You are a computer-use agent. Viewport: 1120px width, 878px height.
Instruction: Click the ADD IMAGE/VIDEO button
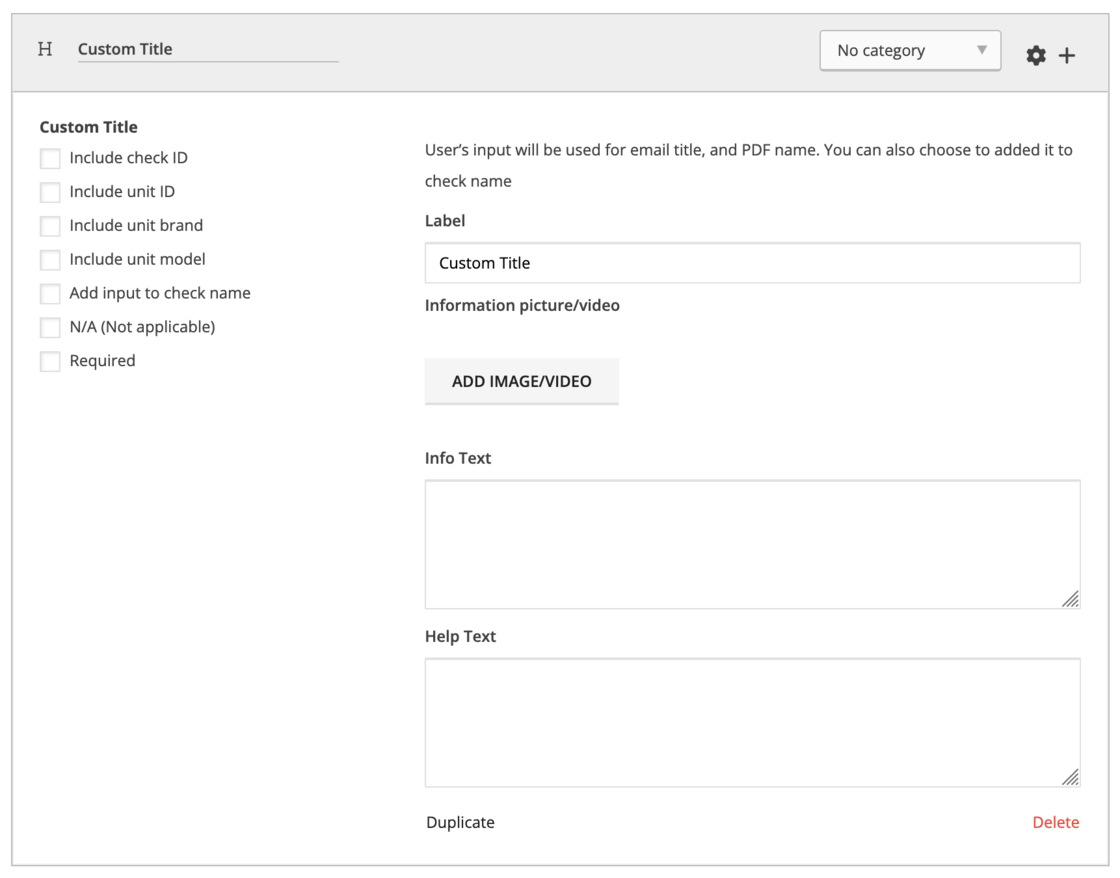point(519,381)
